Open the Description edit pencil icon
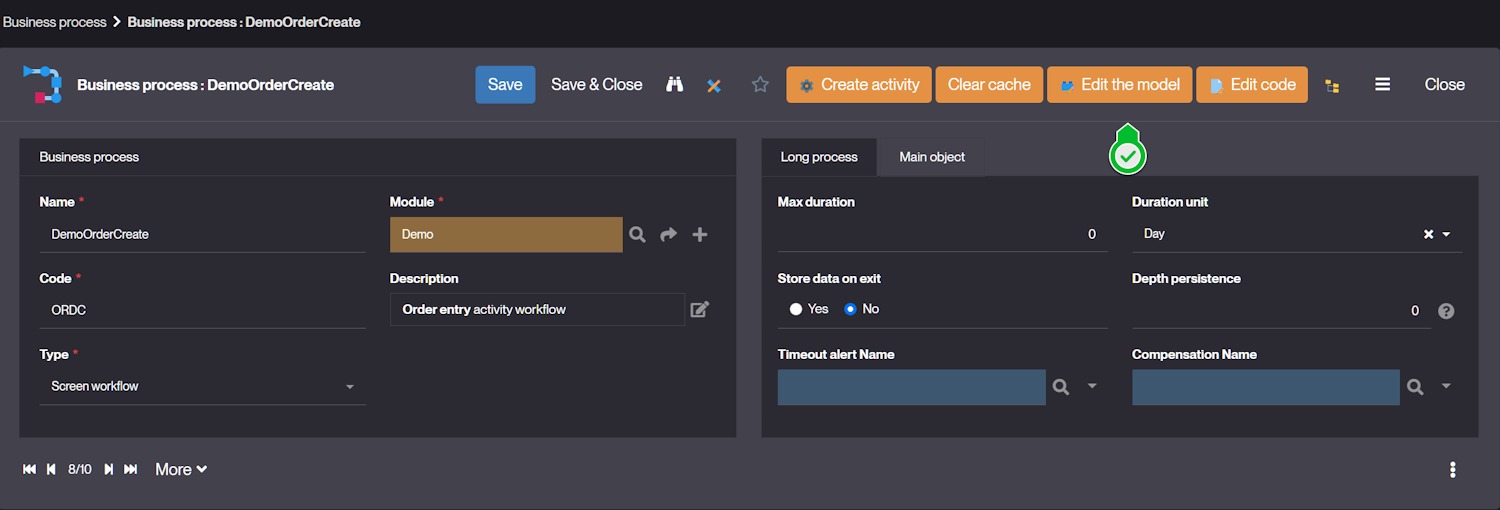The width and height of the screenshot is (1500, 510). [x=700, y=310]
